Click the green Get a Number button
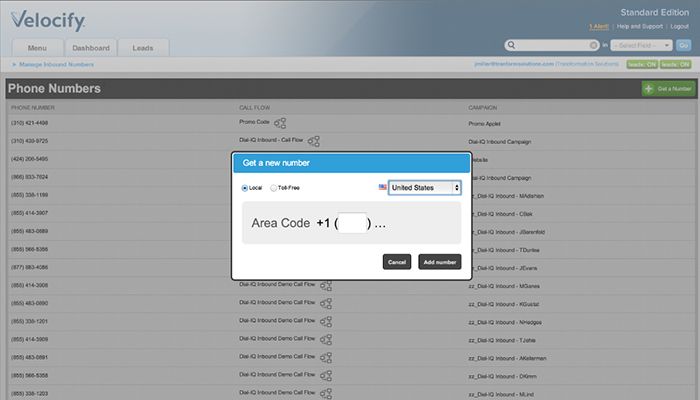 668,88
